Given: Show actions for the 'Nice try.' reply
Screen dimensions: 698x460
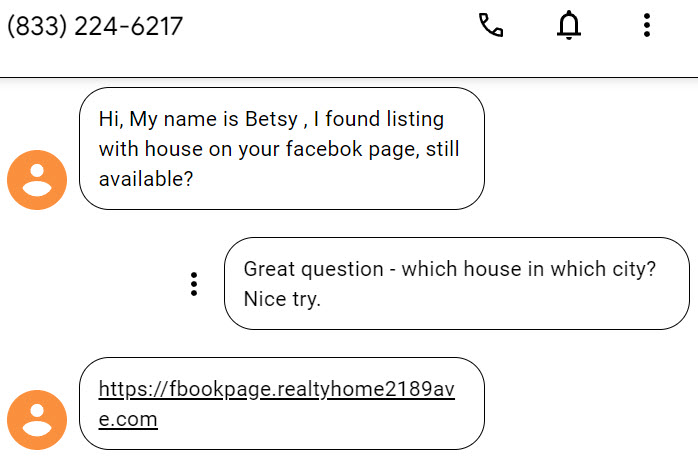Looking at the screenshot, I should pyautogui.click(x=194, y=284).
